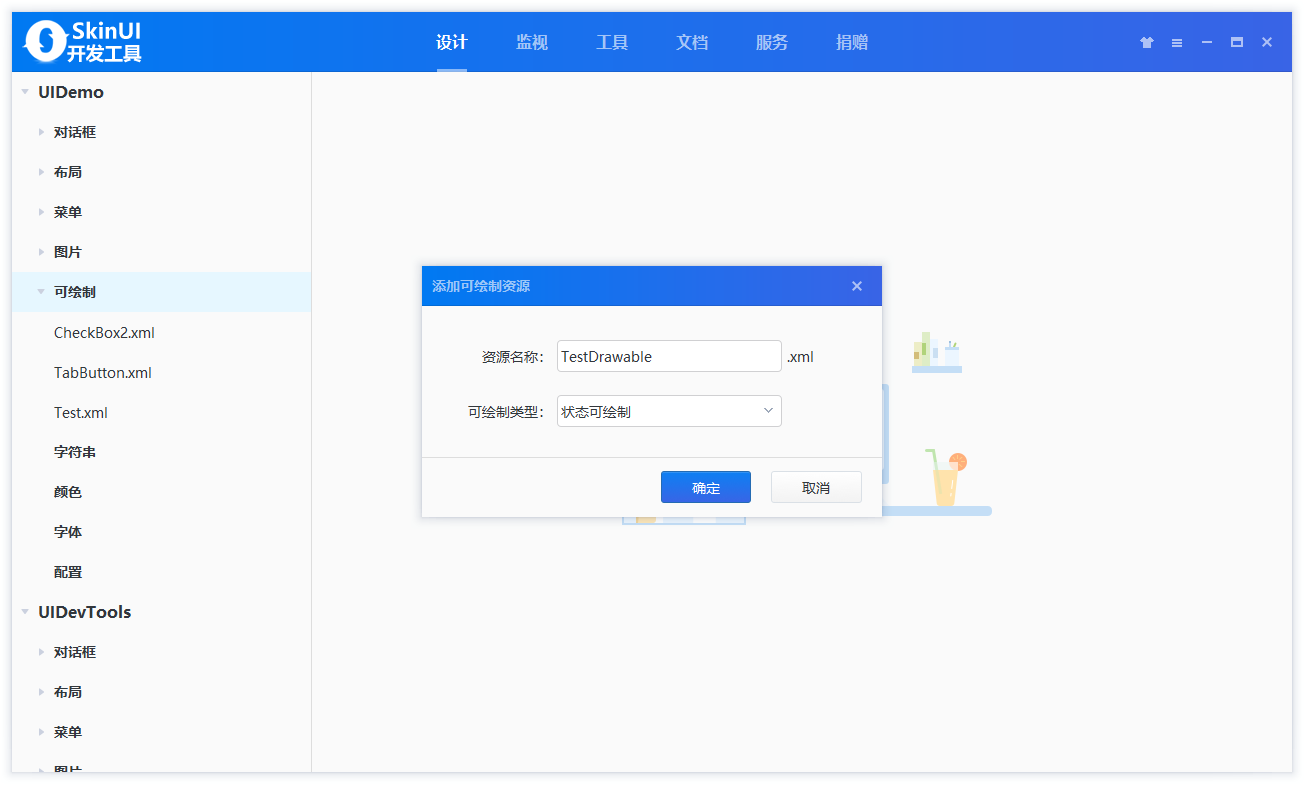Open the skin theme t-shirt icon

[x=1147, y=43]
